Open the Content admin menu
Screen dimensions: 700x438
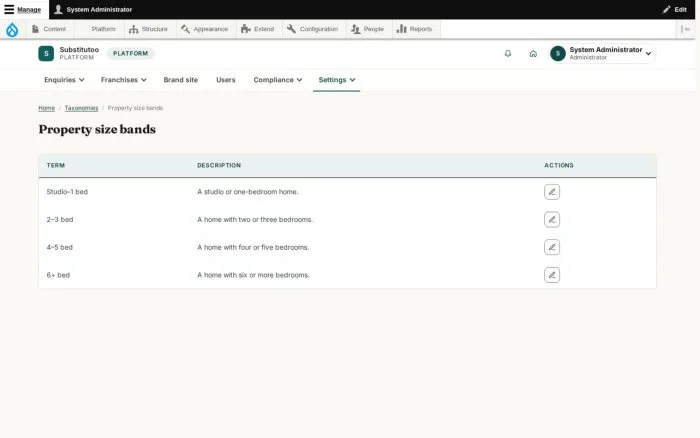tap(49, 29)
